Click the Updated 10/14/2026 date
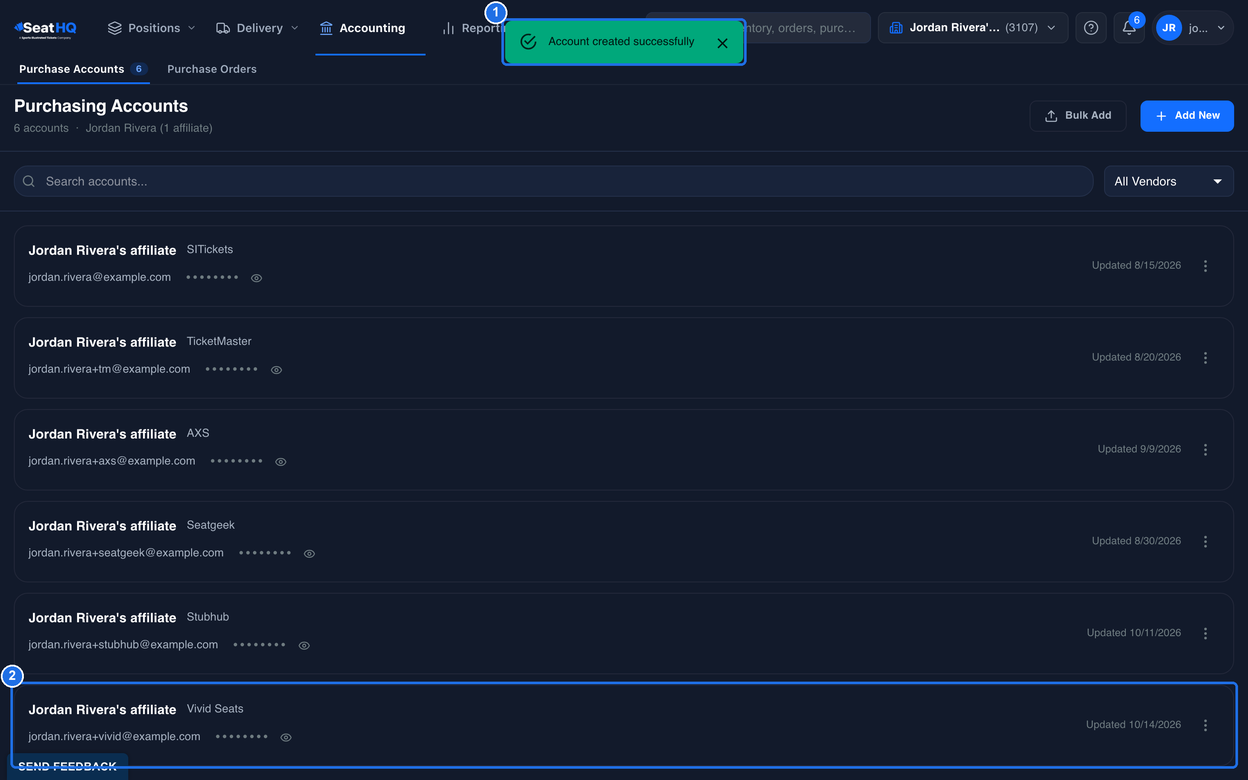1248x780 pixels. point(1134,726)
